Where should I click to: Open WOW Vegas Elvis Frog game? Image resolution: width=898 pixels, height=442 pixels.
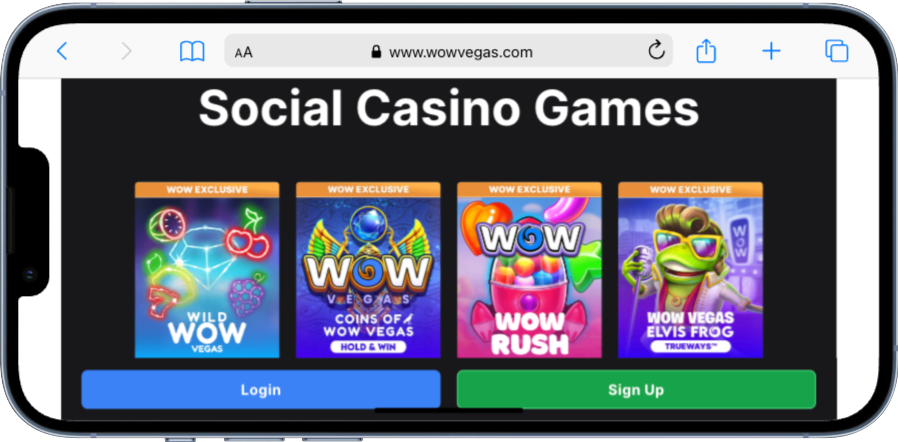[x=691, y=270]
